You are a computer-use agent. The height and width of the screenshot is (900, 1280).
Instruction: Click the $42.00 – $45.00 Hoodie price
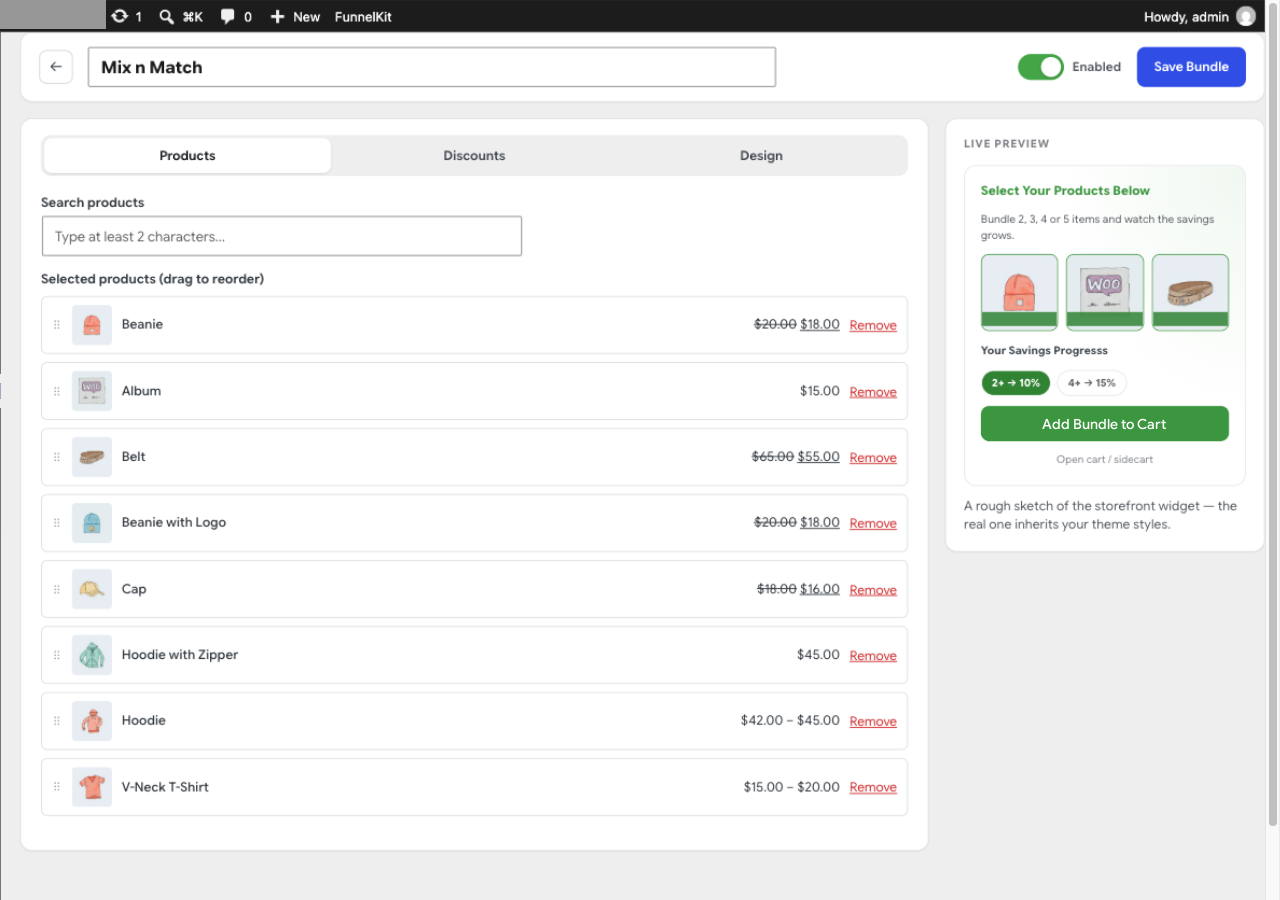pos(790,721)
